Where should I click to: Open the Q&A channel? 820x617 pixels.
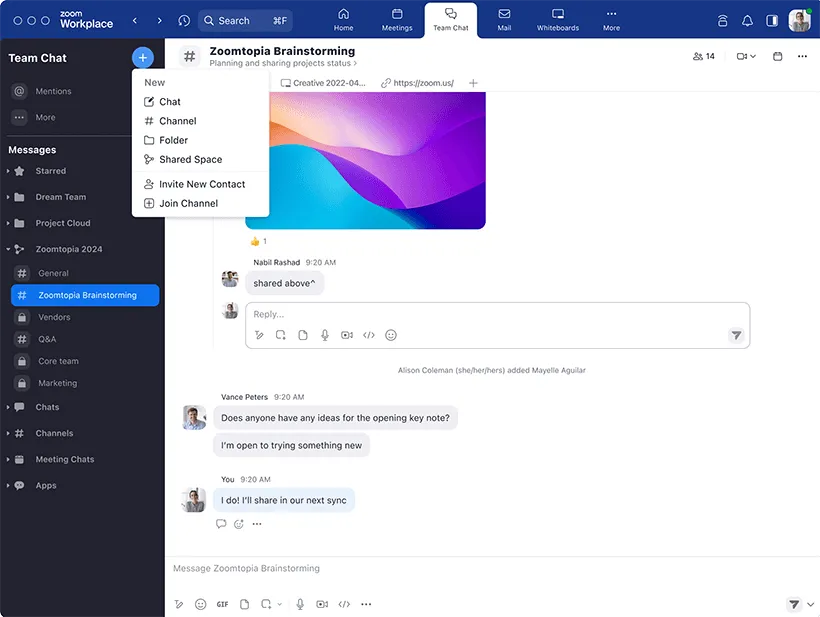pyautogui.click(x=85, y=339)
